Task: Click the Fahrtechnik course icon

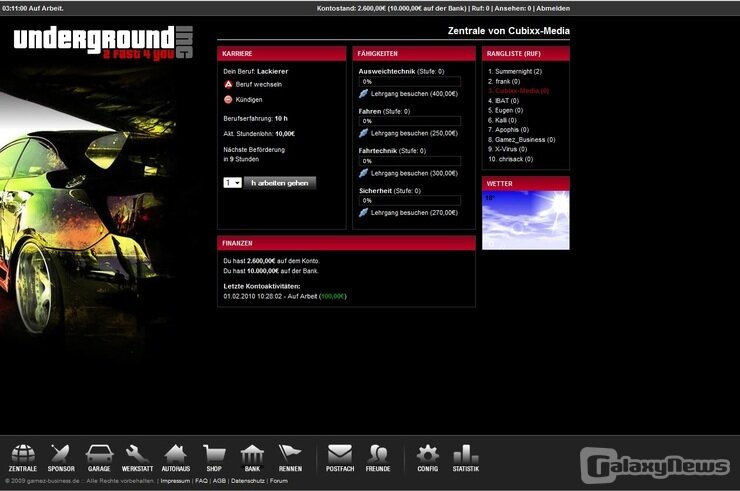Action: 363,173
